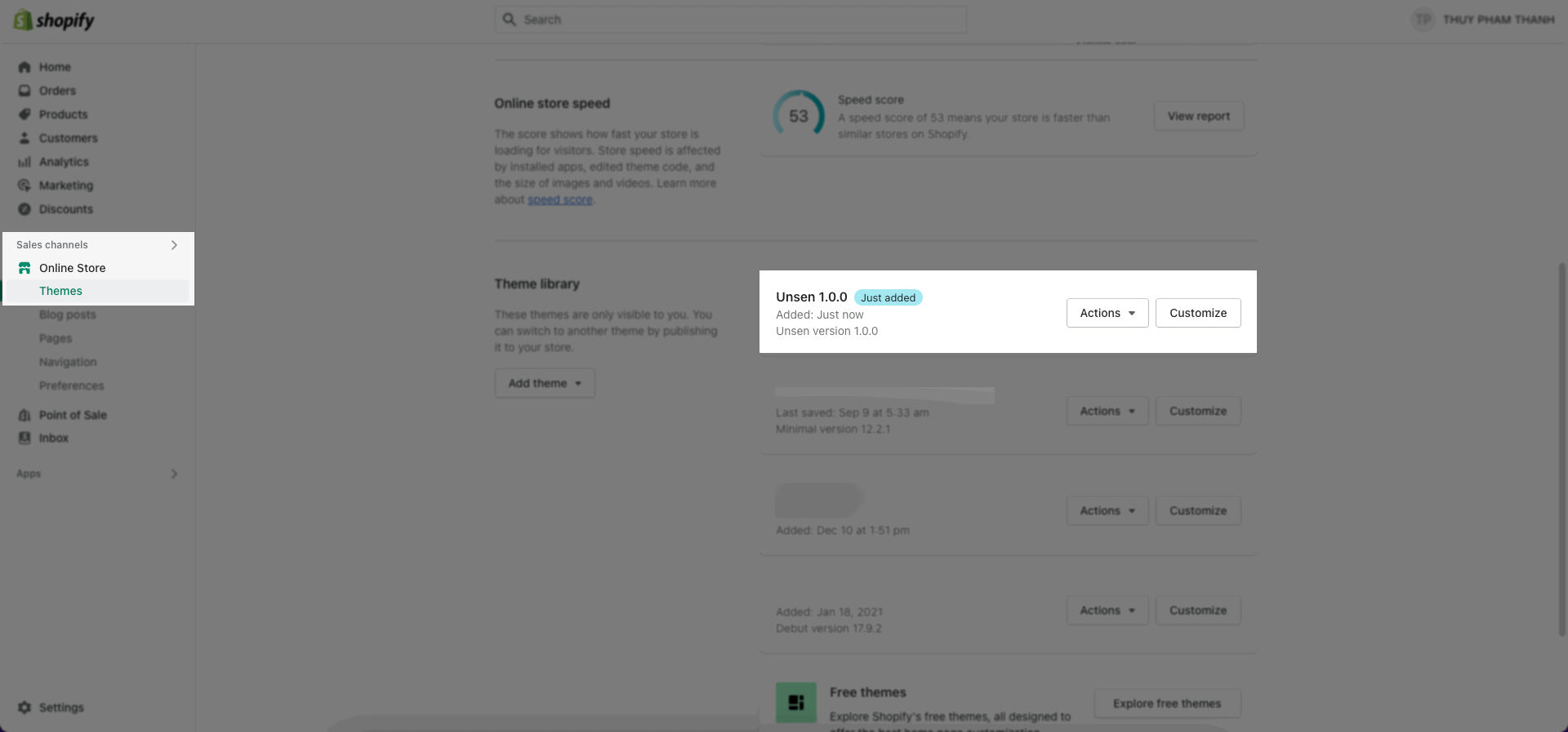Click the Free themes heading

[x=868, y=692]
